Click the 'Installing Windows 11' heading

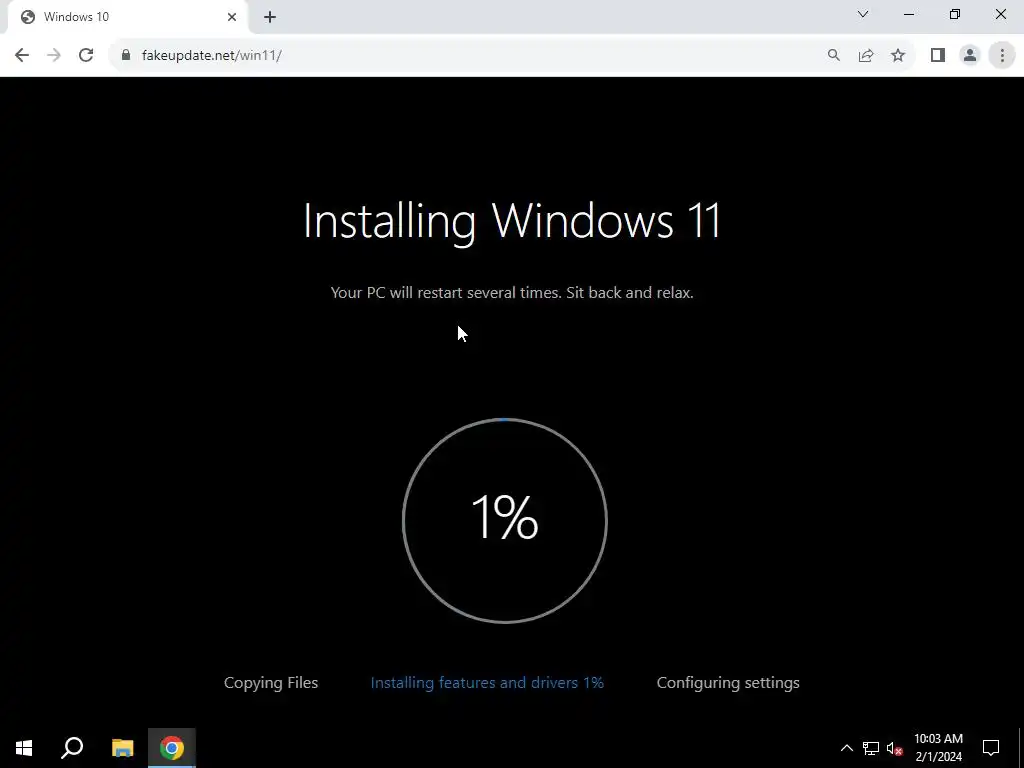(512, 221)
